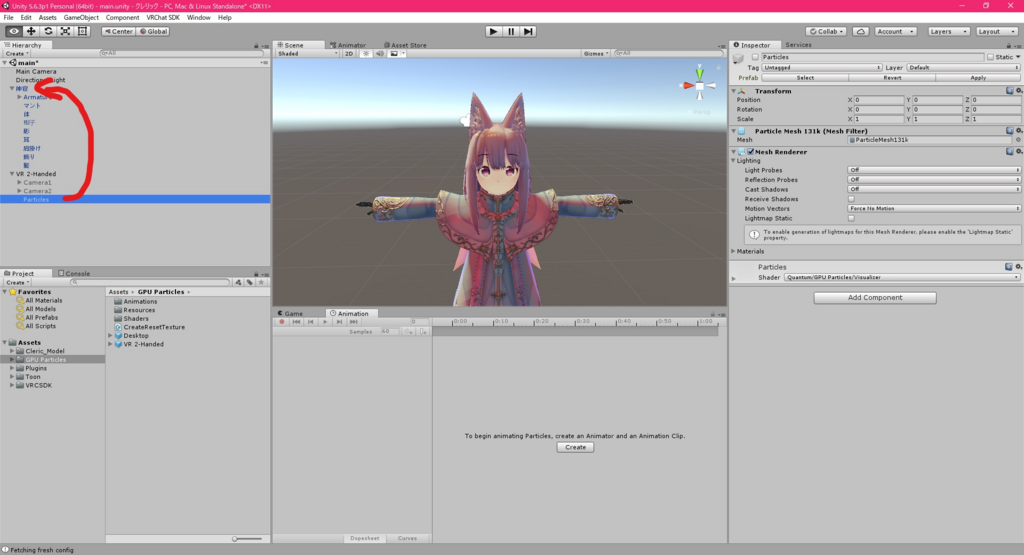Open the Component menu
This screenshot has height=555, width=1024.
click(122, 18)
